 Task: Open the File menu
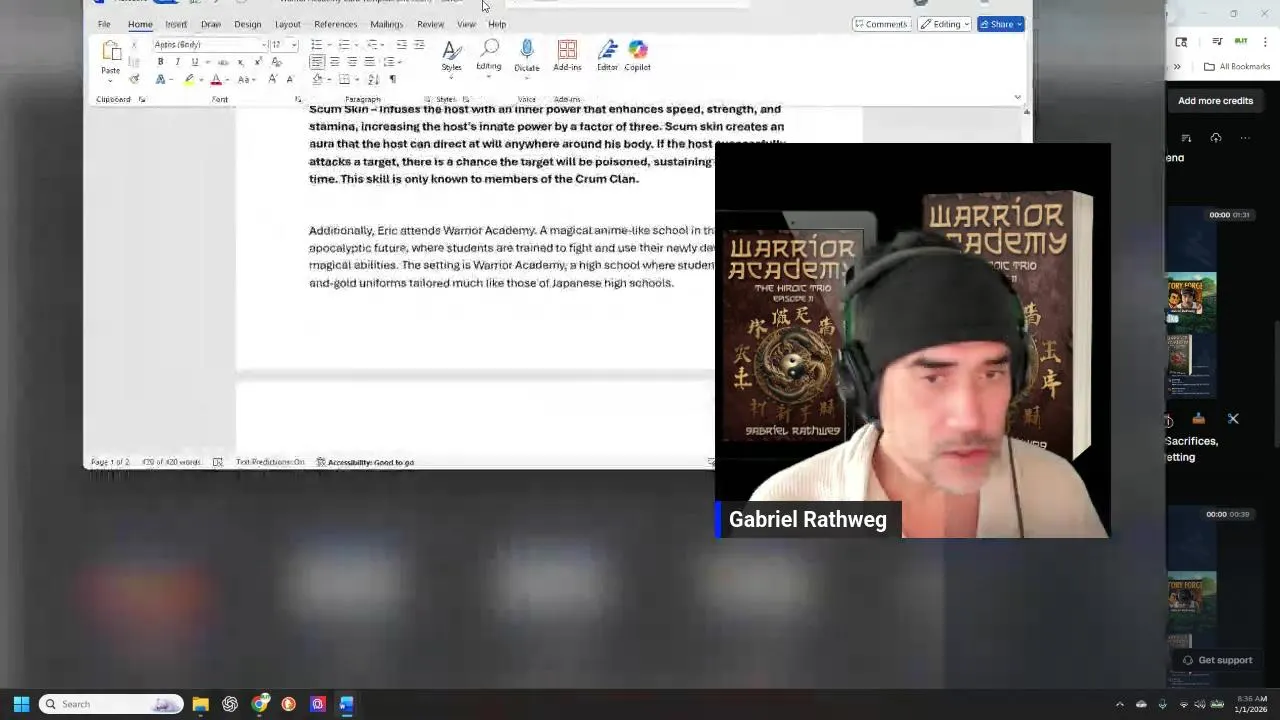pos(104,24)
